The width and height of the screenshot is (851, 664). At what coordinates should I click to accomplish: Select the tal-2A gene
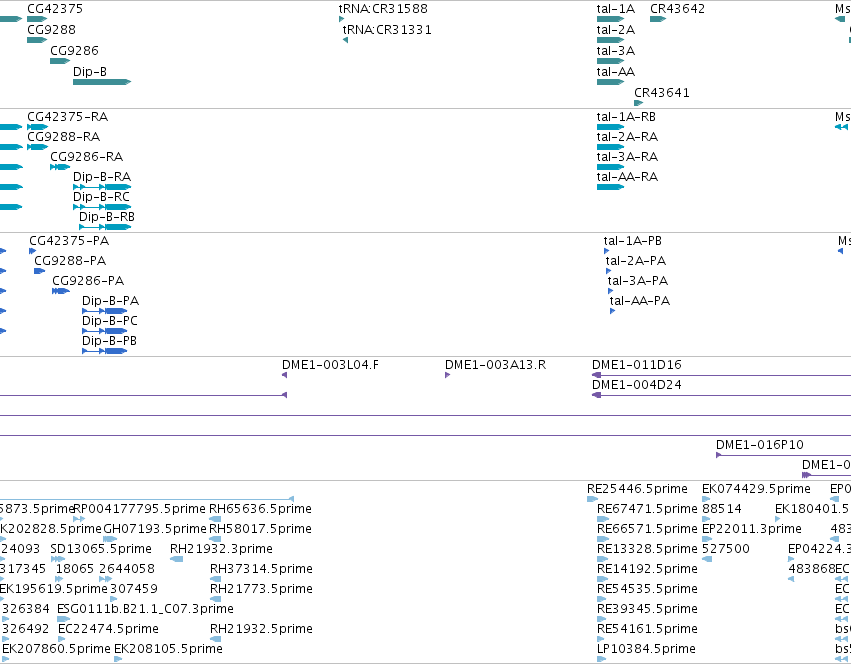pyautogui.click(x=611, y=40)
